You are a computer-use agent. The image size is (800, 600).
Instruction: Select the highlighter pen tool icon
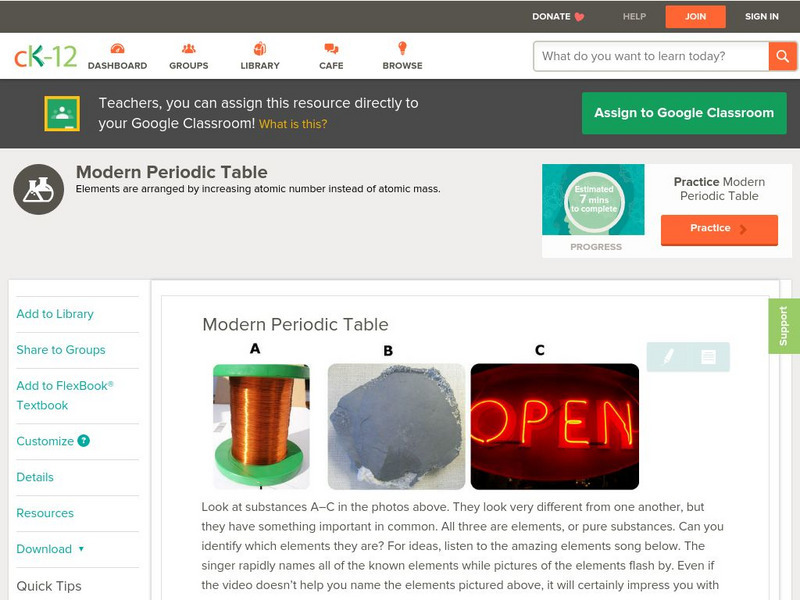tap(668, 356)
